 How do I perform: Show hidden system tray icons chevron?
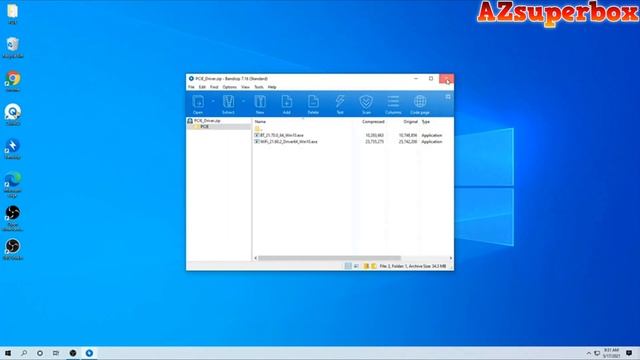pyautogui.click(x=589, y=353)
